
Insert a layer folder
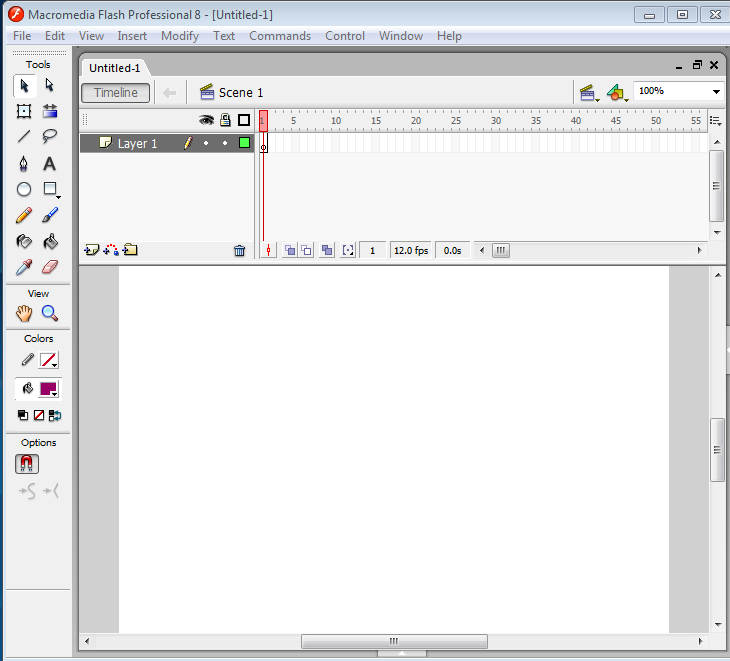tap(130, 250)
